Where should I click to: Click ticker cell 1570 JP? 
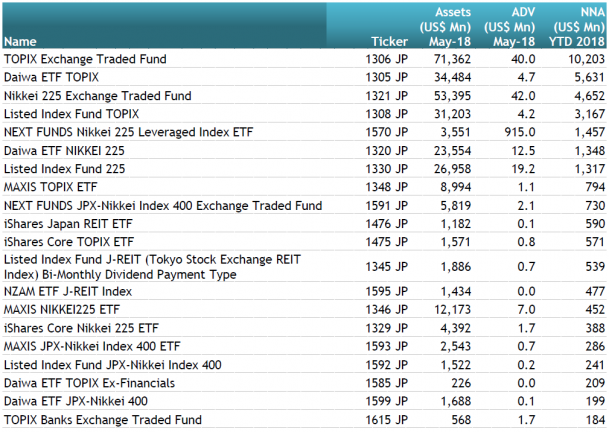(x=387, y=132)
